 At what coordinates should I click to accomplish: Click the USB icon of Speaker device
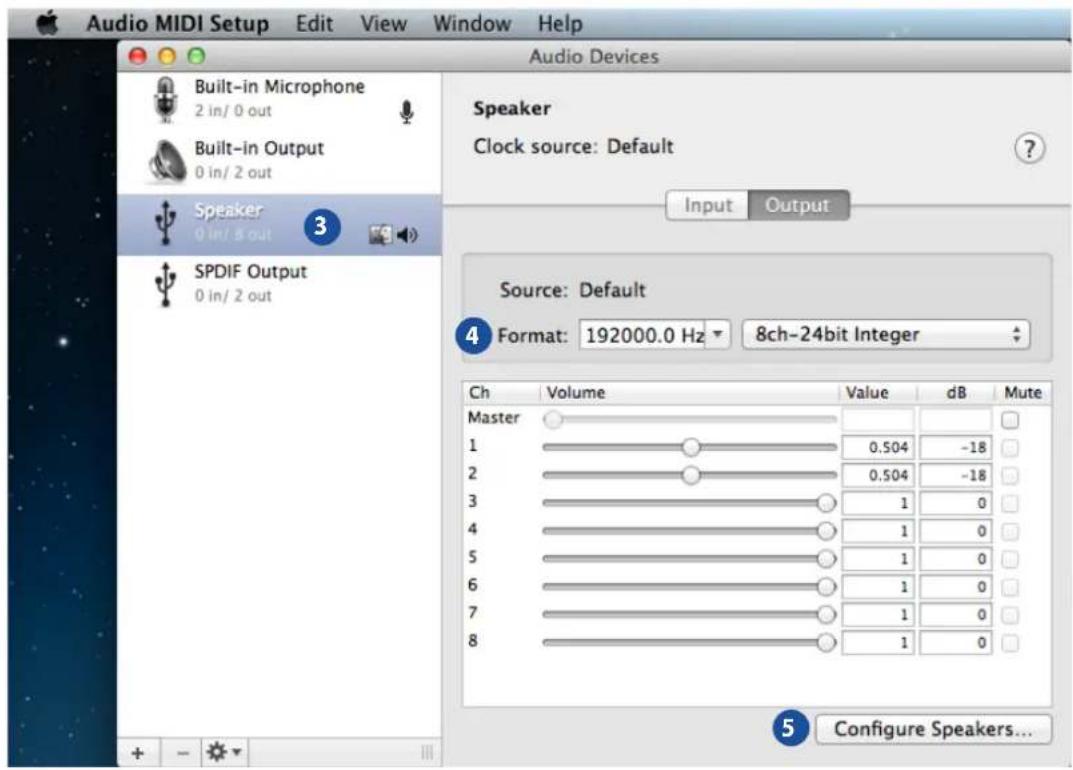point(165,223)
